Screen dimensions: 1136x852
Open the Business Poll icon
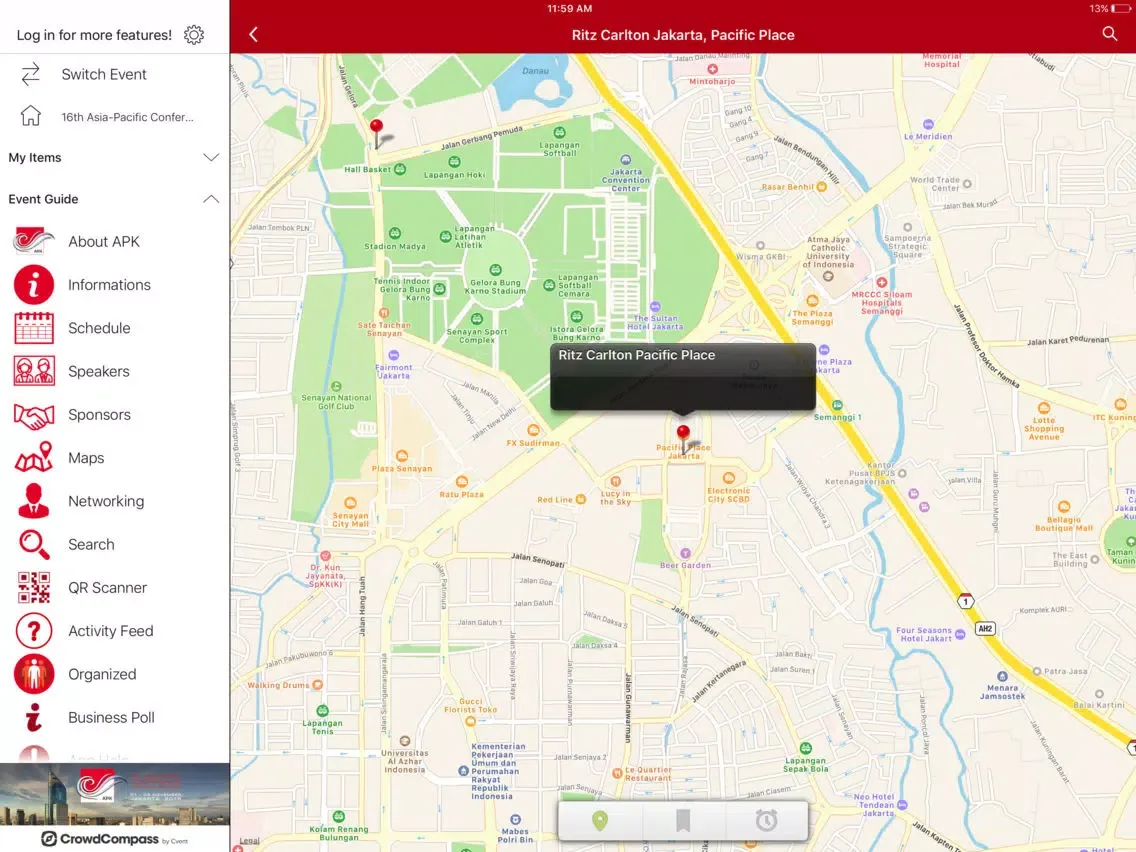(33, 717)
